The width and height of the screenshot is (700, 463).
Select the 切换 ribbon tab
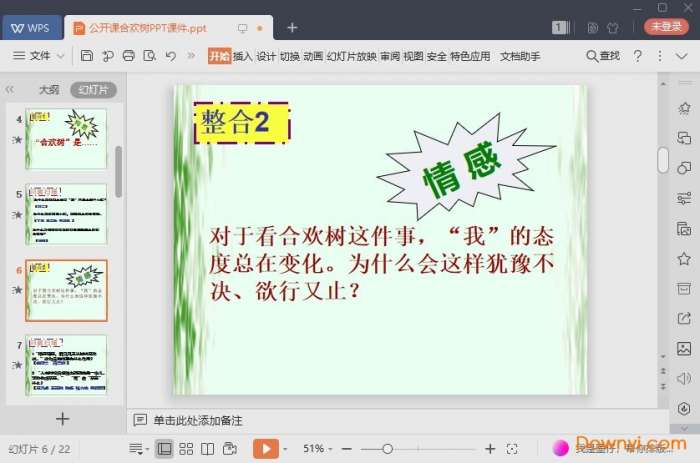(289, 56)
